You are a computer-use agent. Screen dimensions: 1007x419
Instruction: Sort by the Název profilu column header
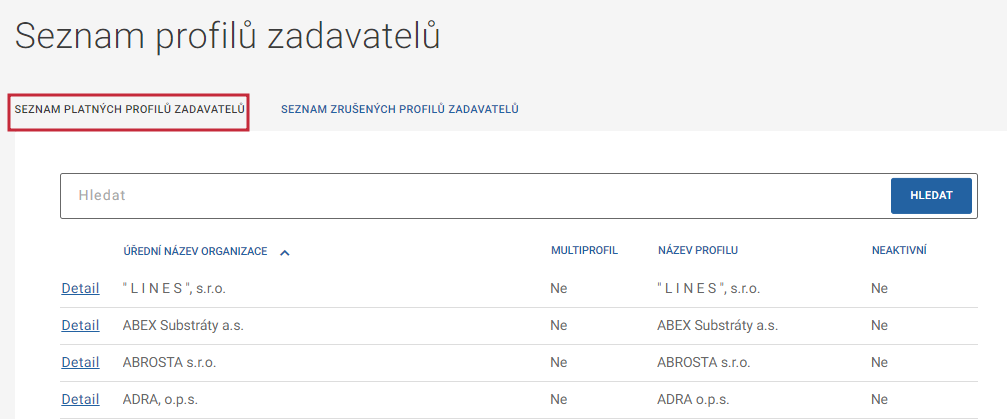[x=698, y=250]
